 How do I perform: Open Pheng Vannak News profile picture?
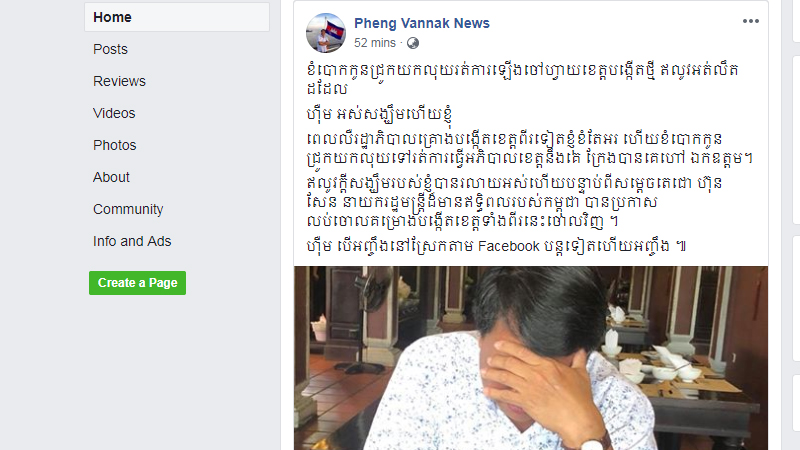pos(326,33)
